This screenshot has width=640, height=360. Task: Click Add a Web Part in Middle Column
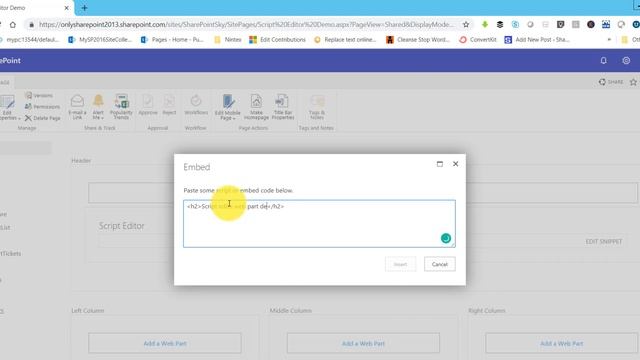[363, 343]
